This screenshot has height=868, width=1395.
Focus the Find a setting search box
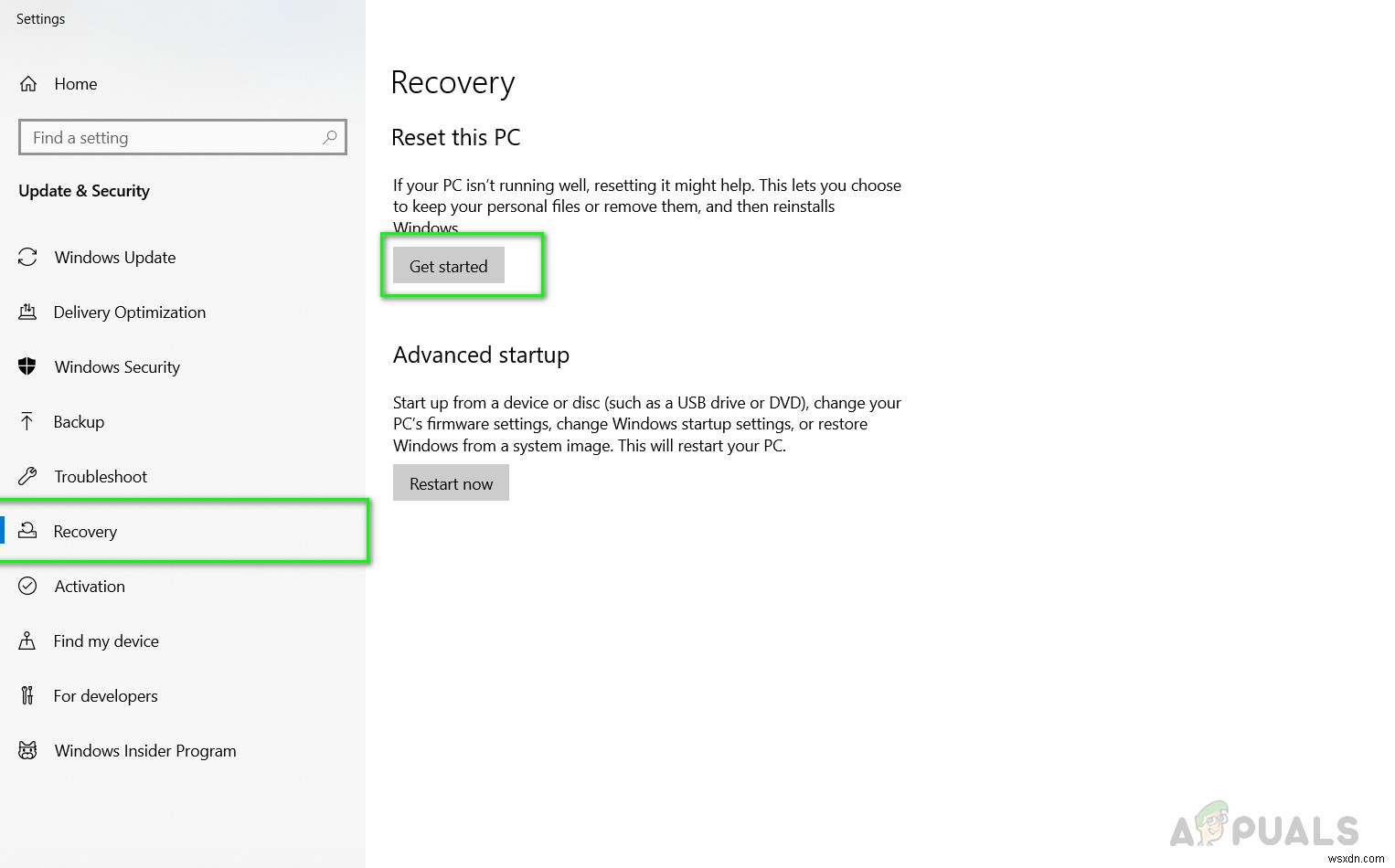pos(183,137)
